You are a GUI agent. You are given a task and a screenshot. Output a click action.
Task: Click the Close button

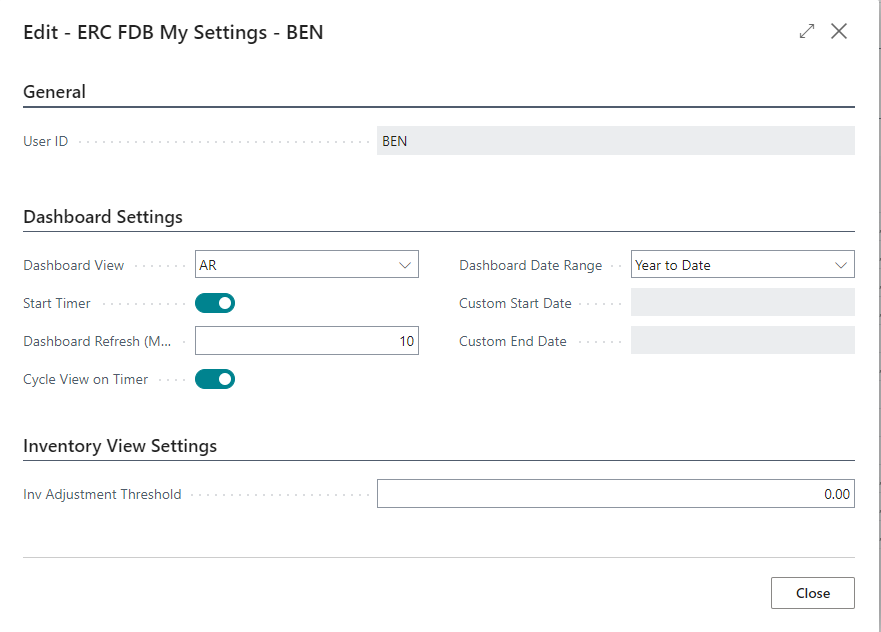coord(812,593)
